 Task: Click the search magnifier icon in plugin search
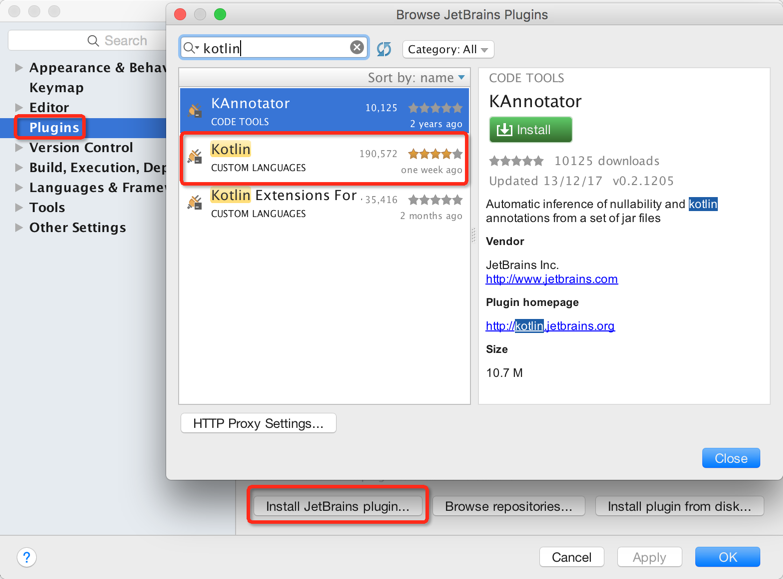(190, 48)
